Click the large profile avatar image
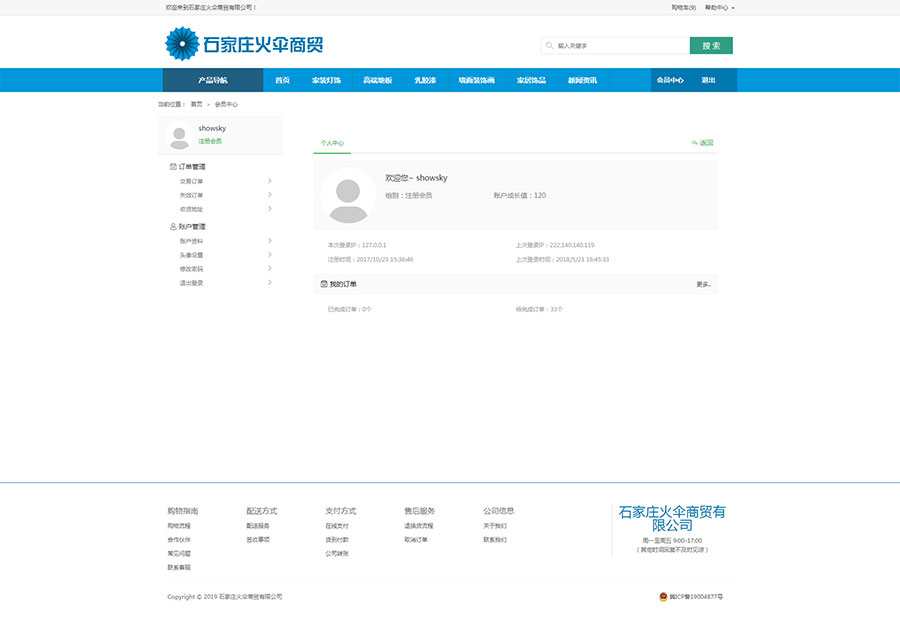900x617 pixels. (348, 196)
